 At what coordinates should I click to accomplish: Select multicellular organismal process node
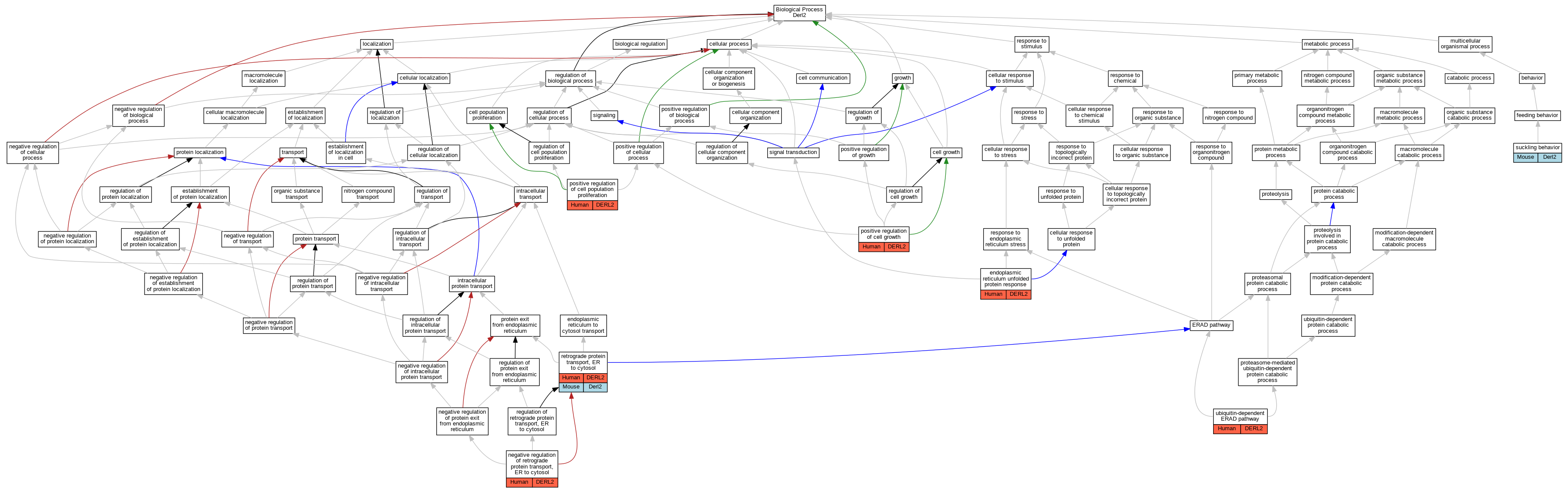1465,44
